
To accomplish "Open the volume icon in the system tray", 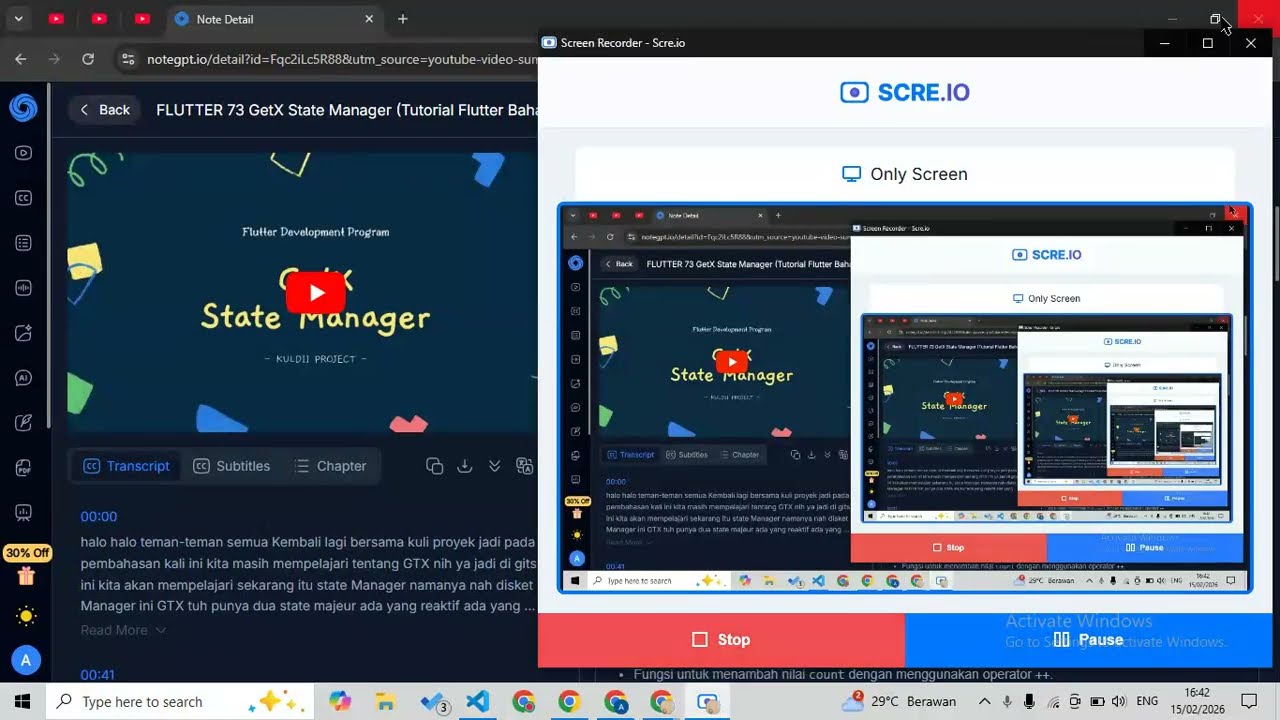I will (x=1118, y=701).
